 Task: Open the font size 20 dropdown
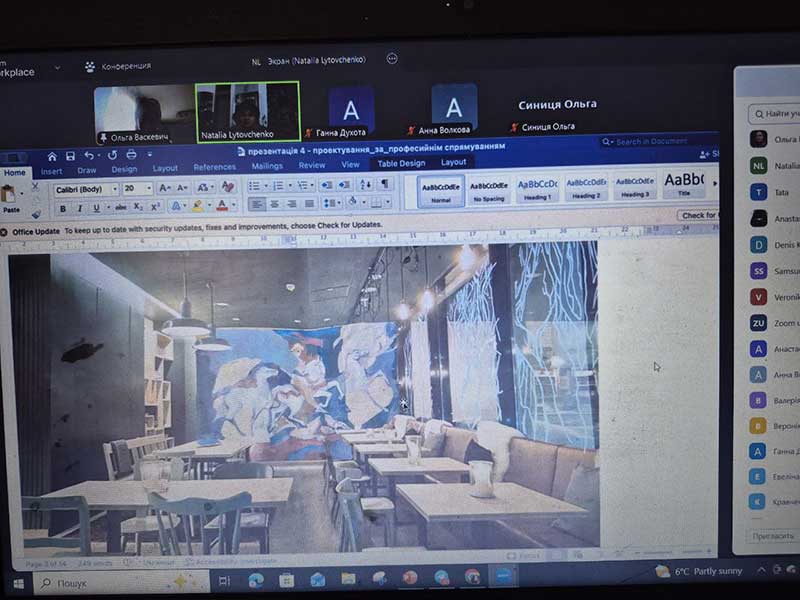click(x=136, y=188)
